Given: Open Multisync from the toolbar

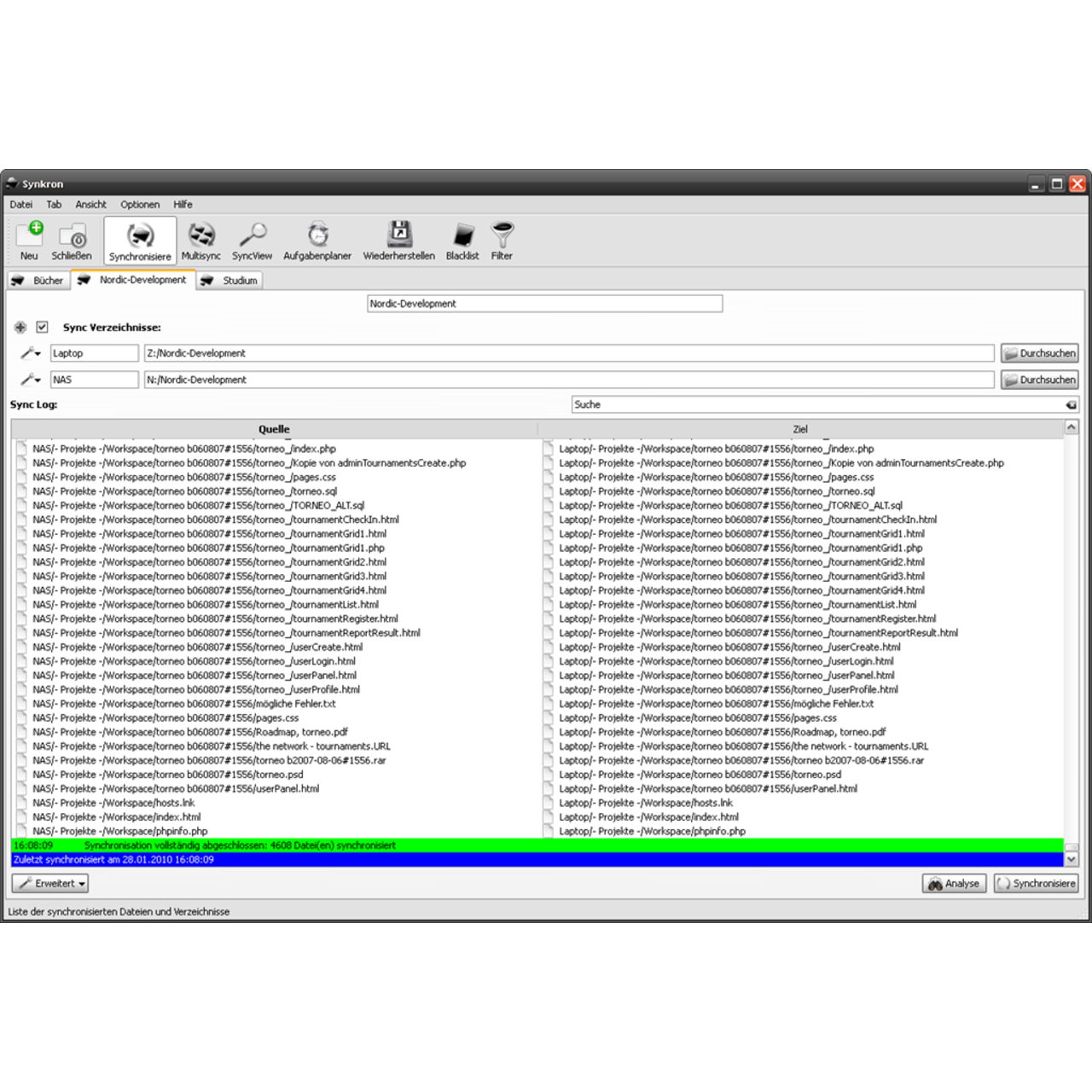Looking at the screenshot, I should [x=202, y=239].
